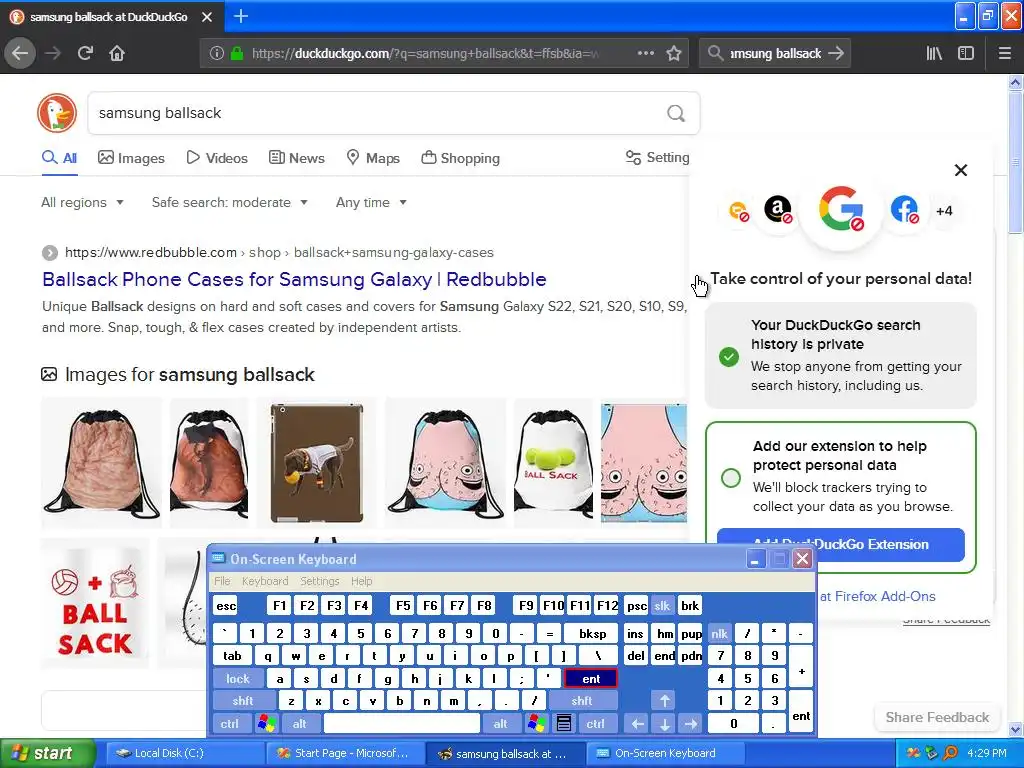Click the left Windows logo key on keyboard
This screenshot has width=1024, height=768.
coord(266,724)
